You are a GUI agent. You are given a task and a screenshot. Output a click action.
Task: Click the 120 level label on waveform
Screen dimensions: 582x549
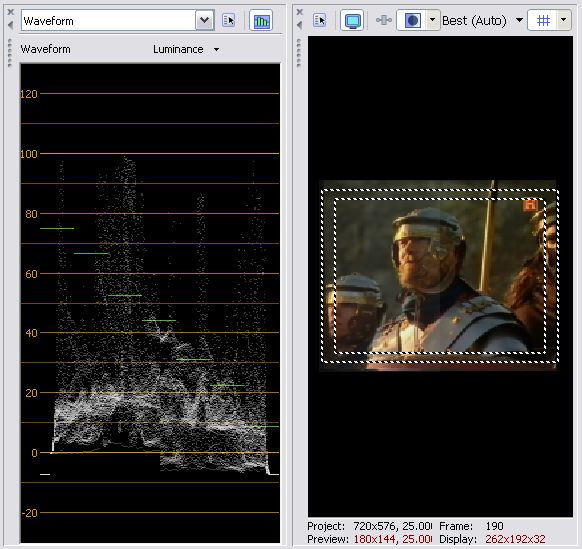click(x=29, y=94)
